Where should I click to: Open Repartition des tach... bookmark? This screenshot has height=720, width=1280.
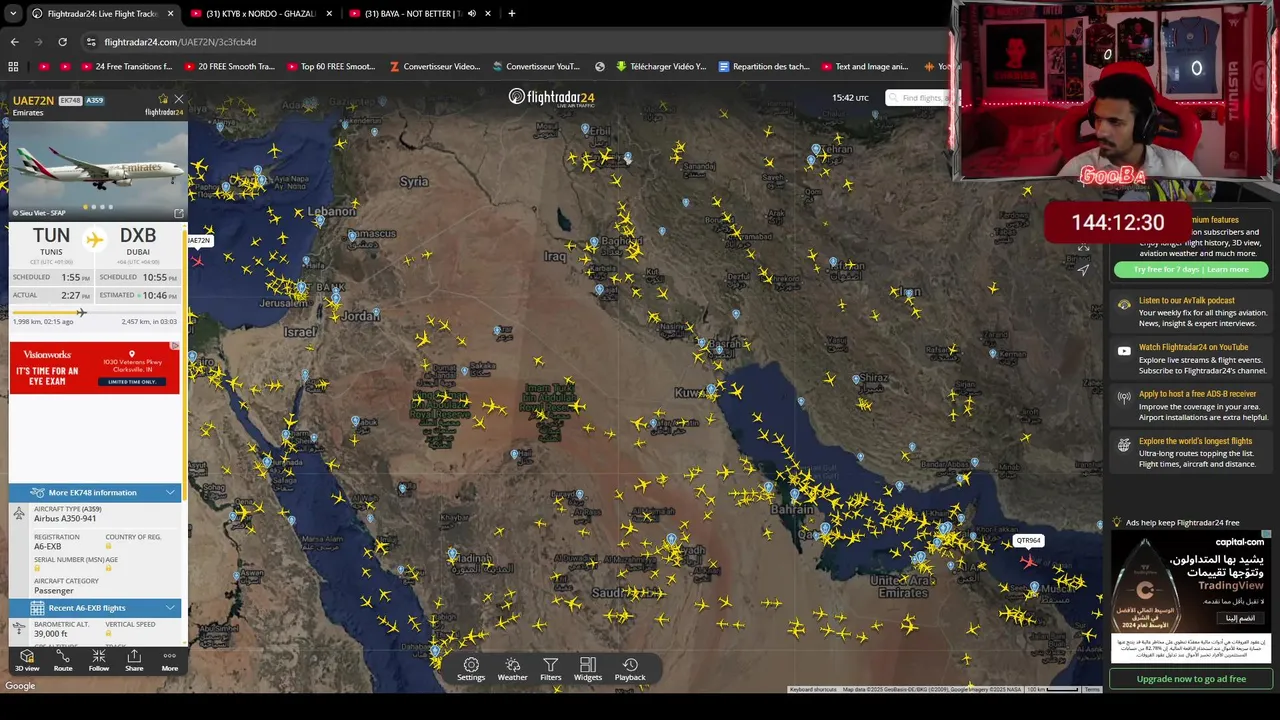tap(764, 67)
